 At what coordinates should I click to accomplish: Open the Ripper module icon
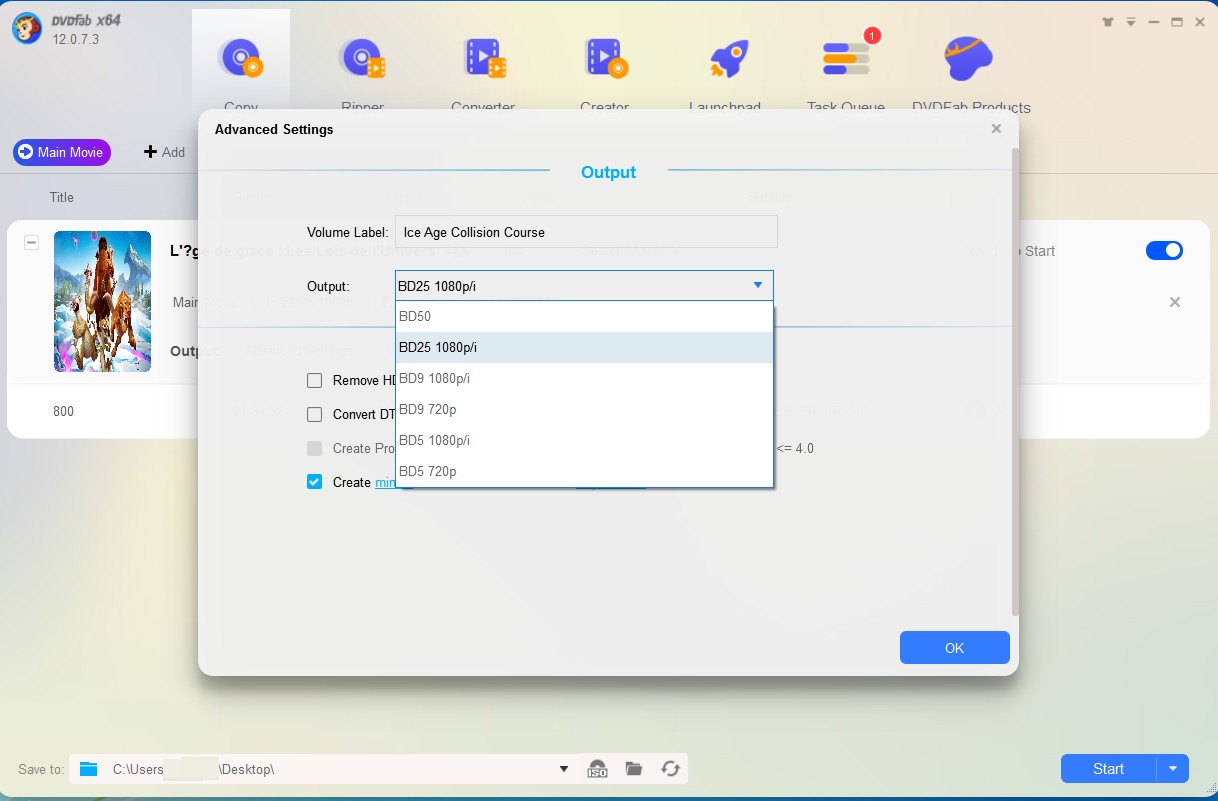tap(361, 57)
